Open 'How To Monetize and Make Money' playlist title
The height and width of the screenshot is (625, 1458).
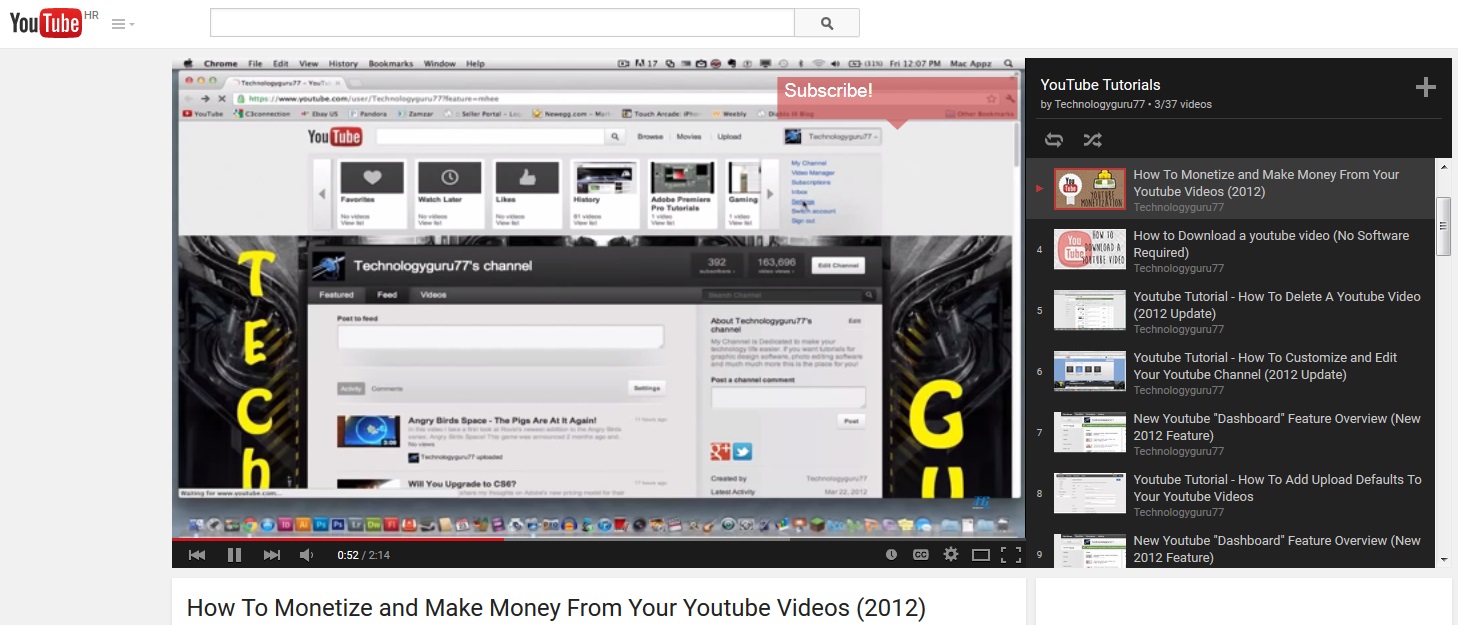click(1266, 183)
